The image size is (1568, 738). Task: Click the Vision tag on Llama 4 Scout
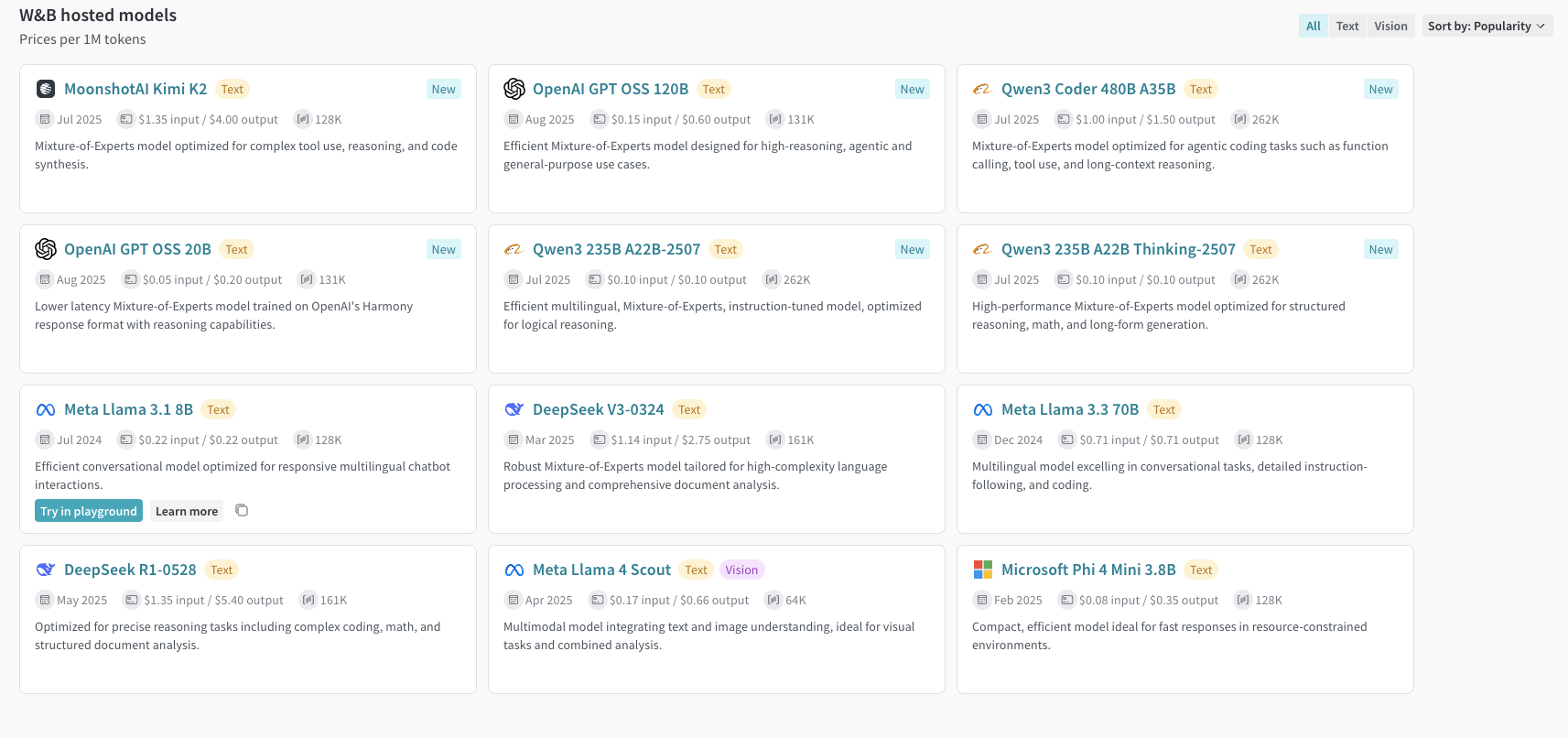pos(741,570)
